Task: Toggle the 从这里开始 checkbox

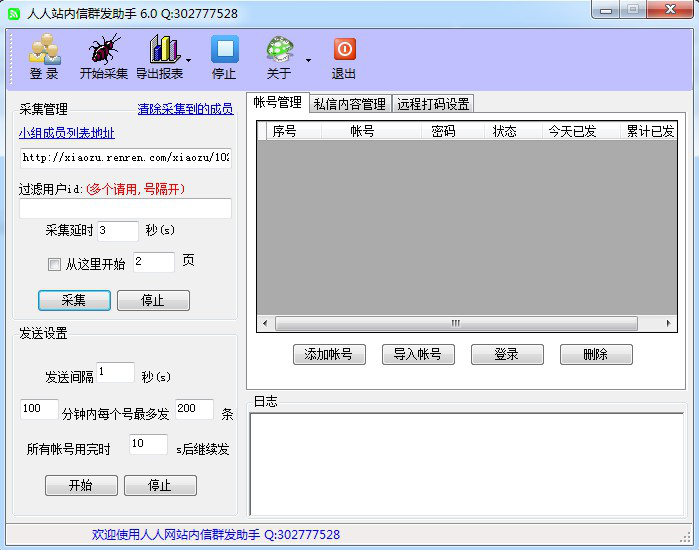Action: coord(54,264)
